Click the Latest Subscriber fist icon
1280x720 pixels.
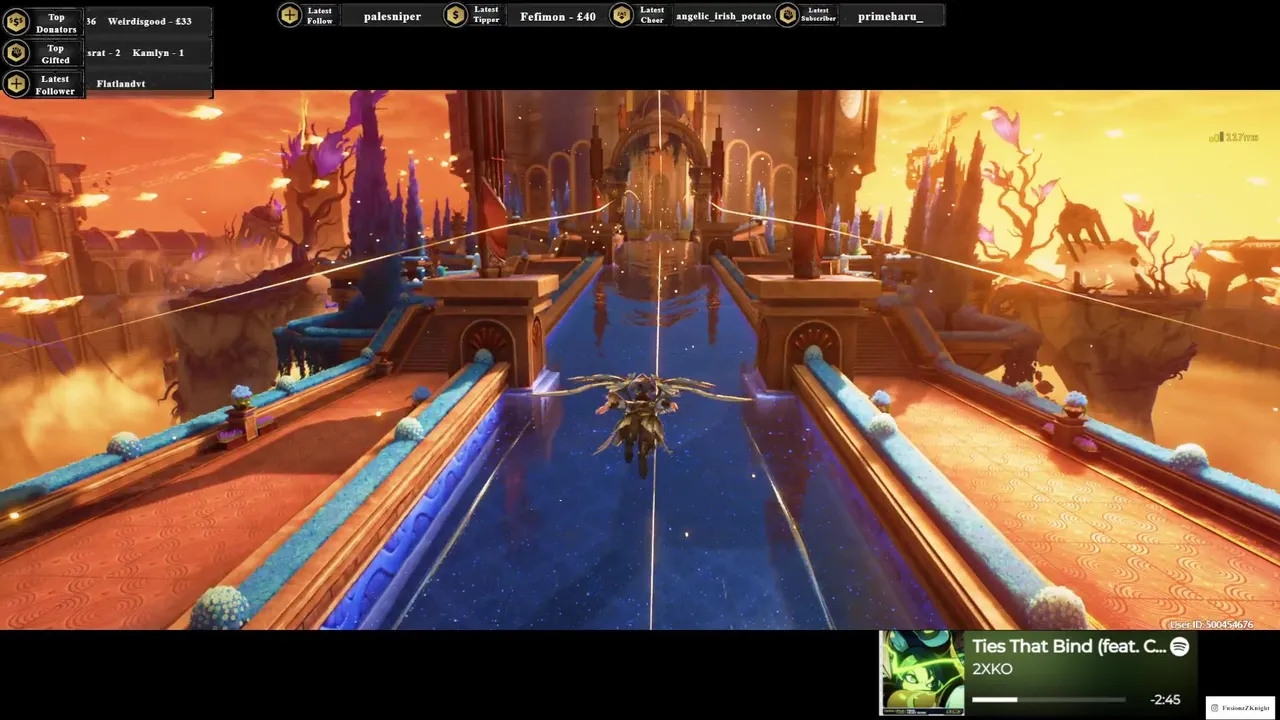point(787,14)
